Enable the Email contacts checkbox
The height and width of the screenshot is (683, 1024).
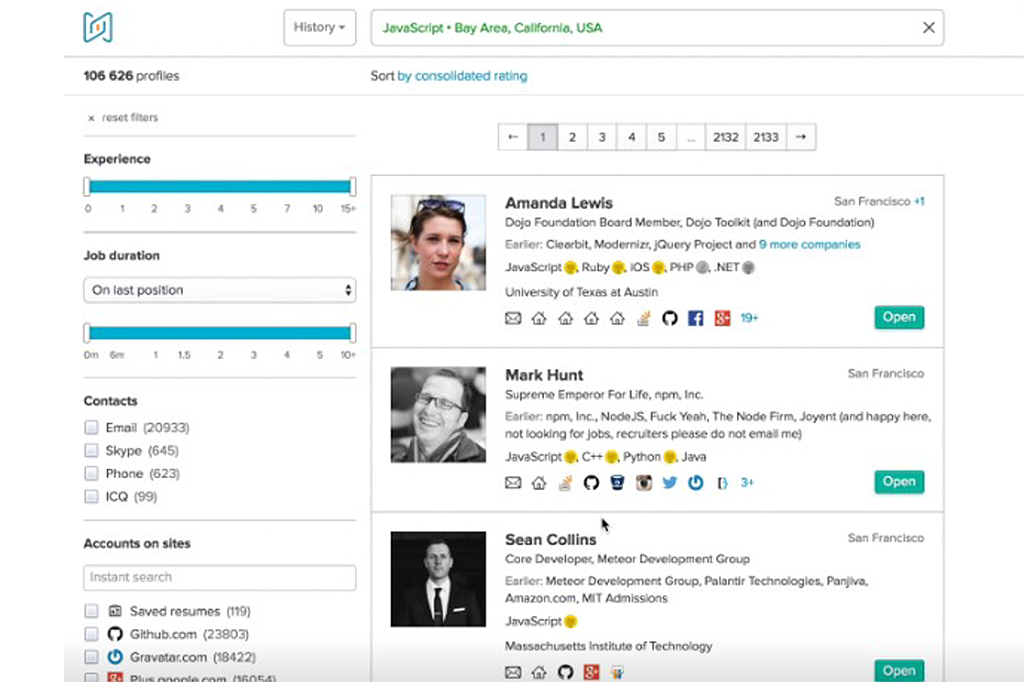point(92,427)
